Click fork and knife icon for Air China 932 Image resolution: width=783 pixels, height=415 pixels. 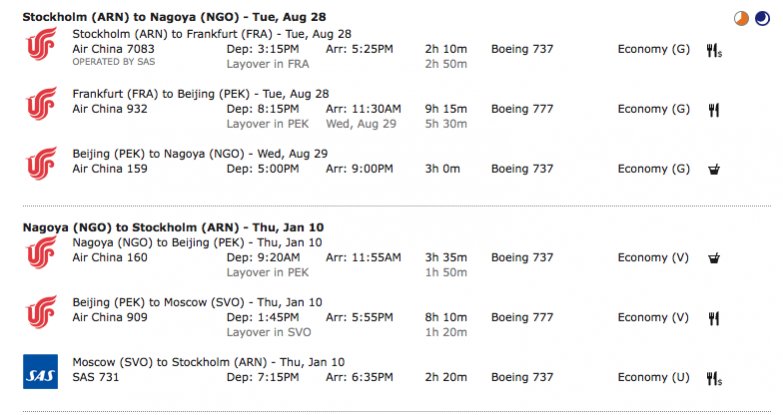point(714,109)
